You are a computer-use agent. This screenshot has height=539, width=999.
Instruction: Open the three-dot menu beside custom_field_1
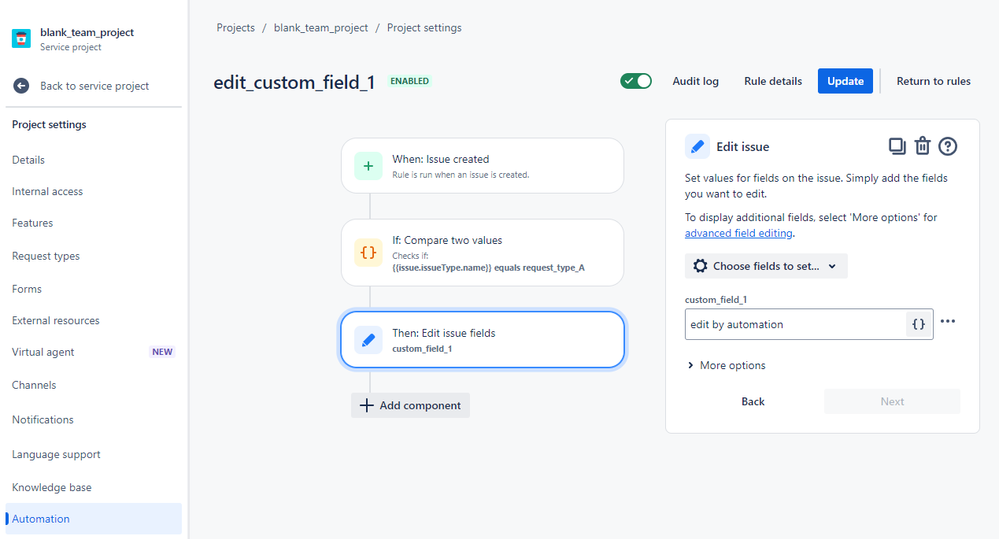coord(947,321)
